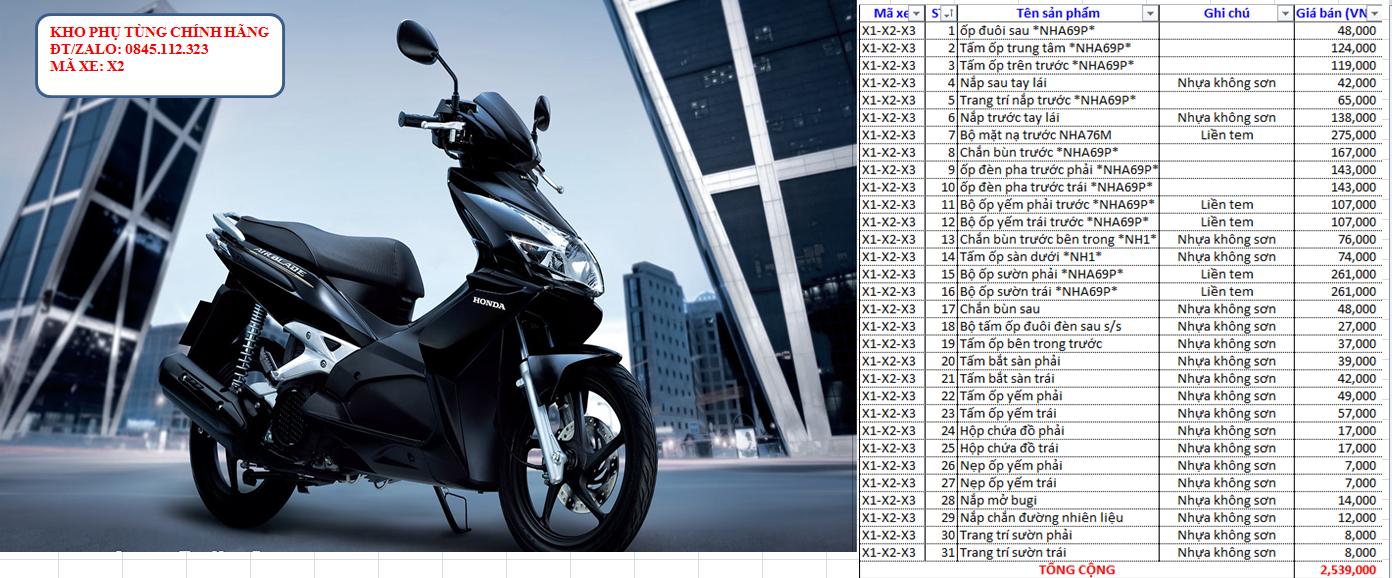Select the KHO PHỤ TÙNG CHÍNH HÃNG text box
Screen dimensions: 1392x578
click(160, 57)
